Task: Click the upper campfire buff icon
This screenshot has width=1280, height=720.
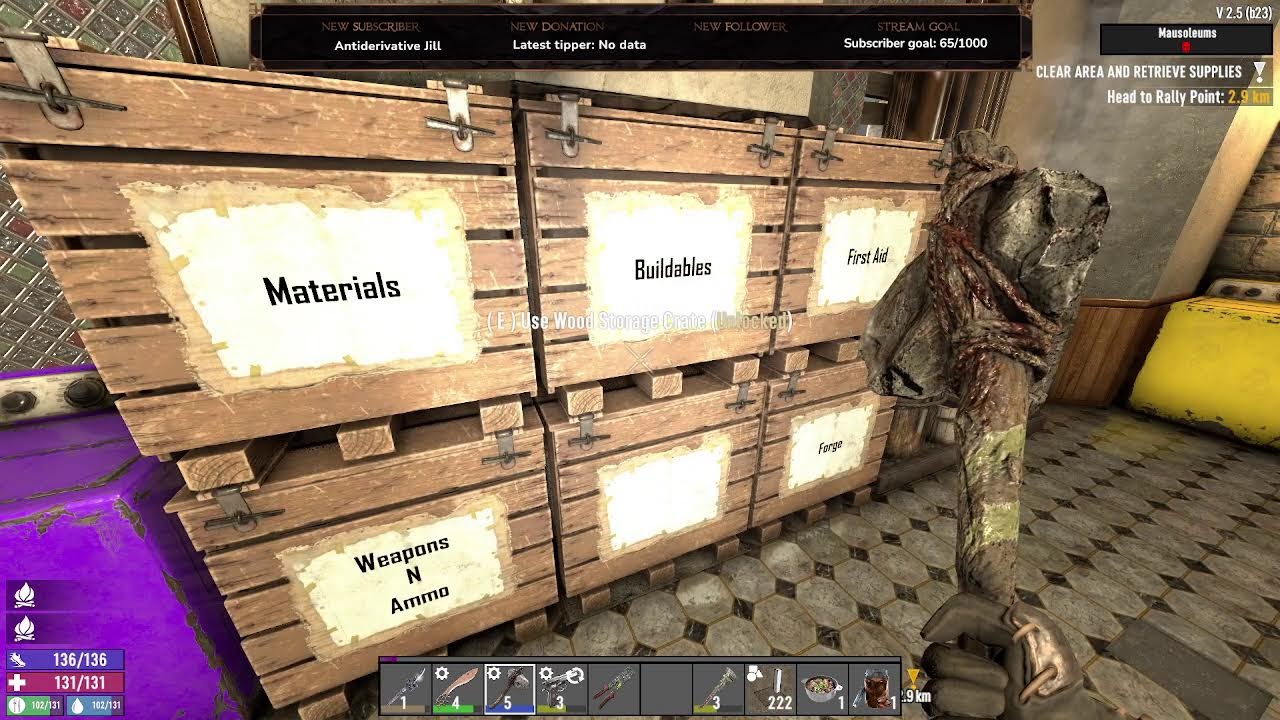Action: [x=24, y=596]
